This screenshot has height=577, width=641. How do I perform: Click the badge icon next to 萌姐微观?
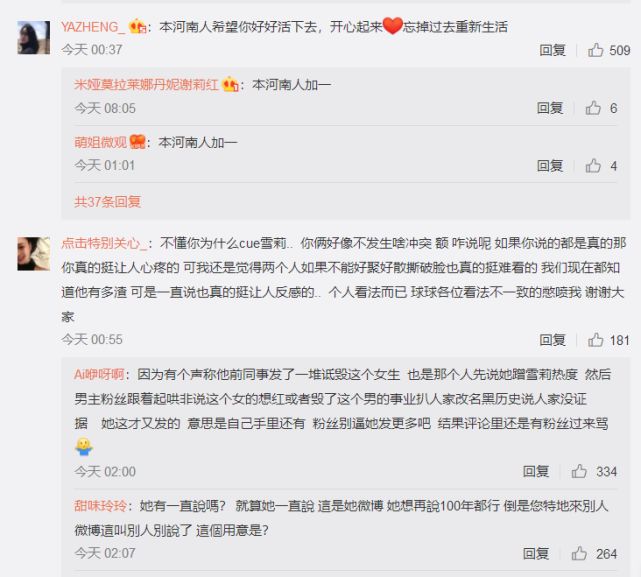pos(138,142)
